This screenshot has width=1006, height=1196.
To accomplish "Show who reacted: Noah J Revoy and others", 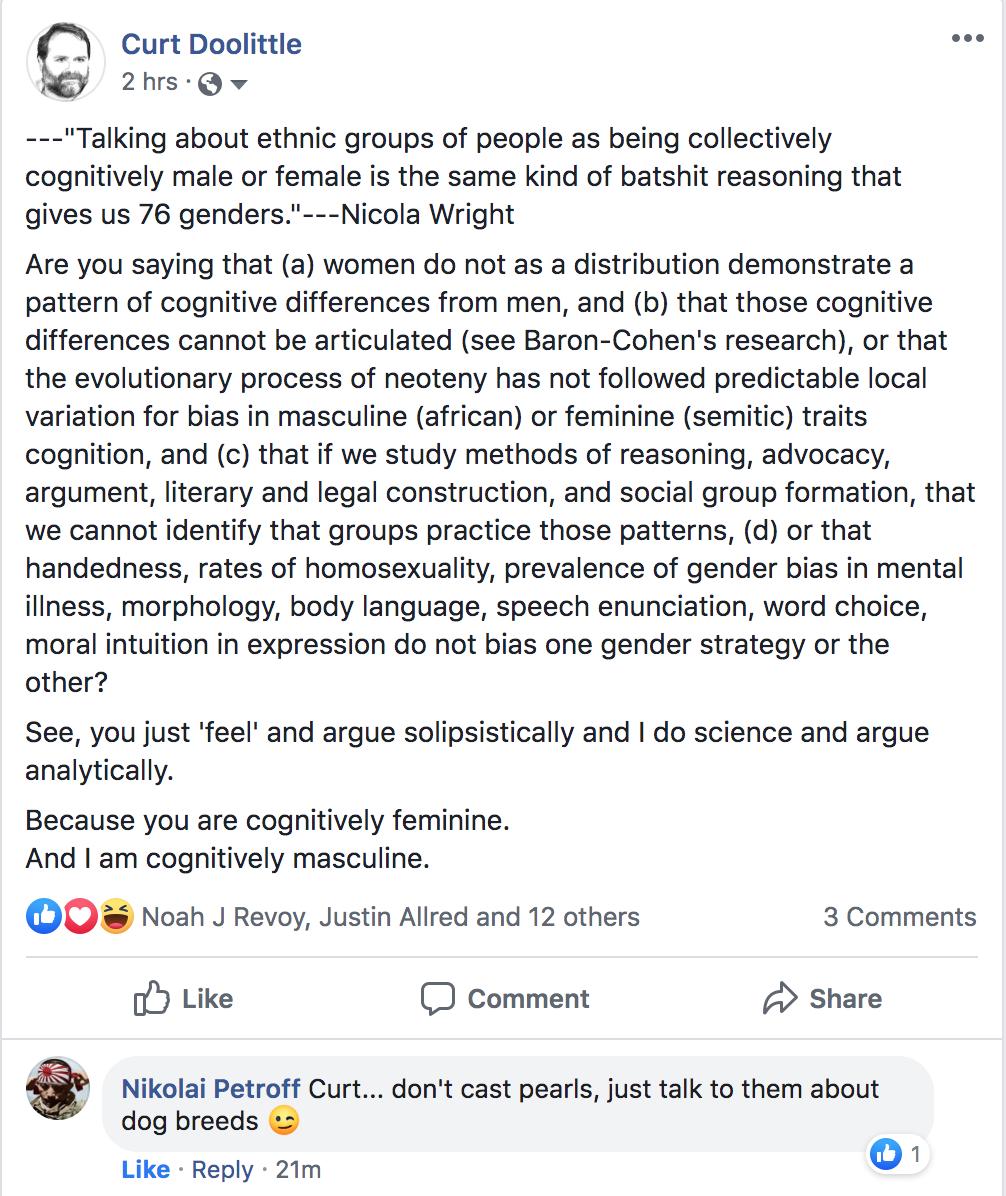I will [x=390, y=917].
